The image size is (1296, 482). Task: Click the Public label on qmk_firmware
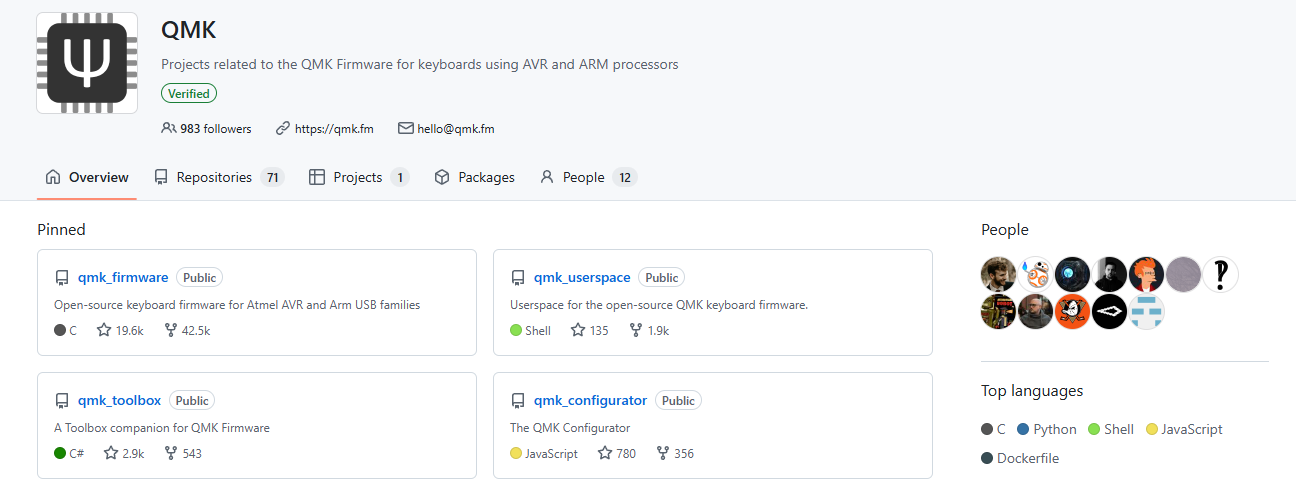click(x=200, y=277)
